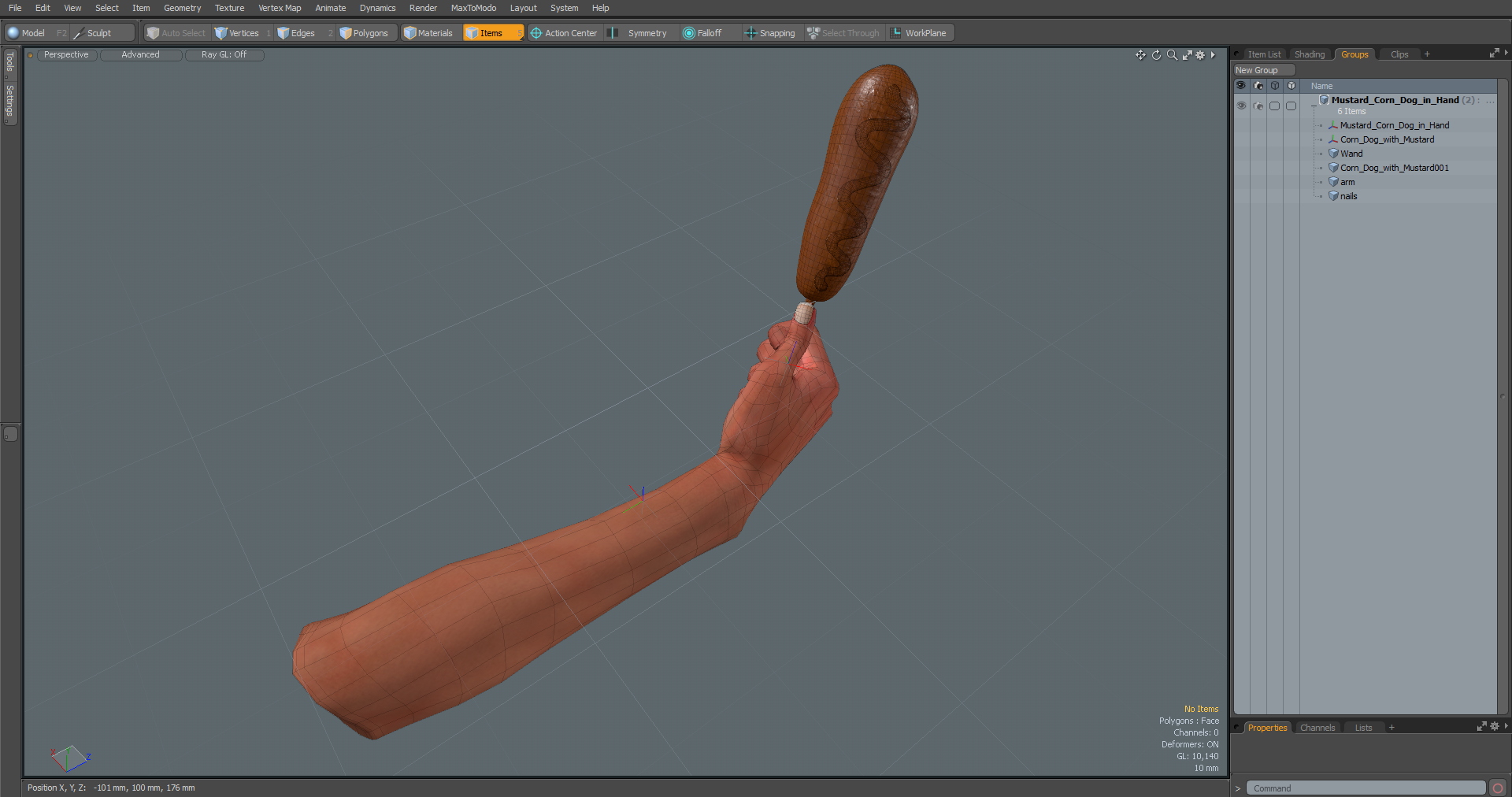The width and height of the screenshot is (1512, 797).
Task: Switch to the Channels tab
Action: tap(1317, 728)
